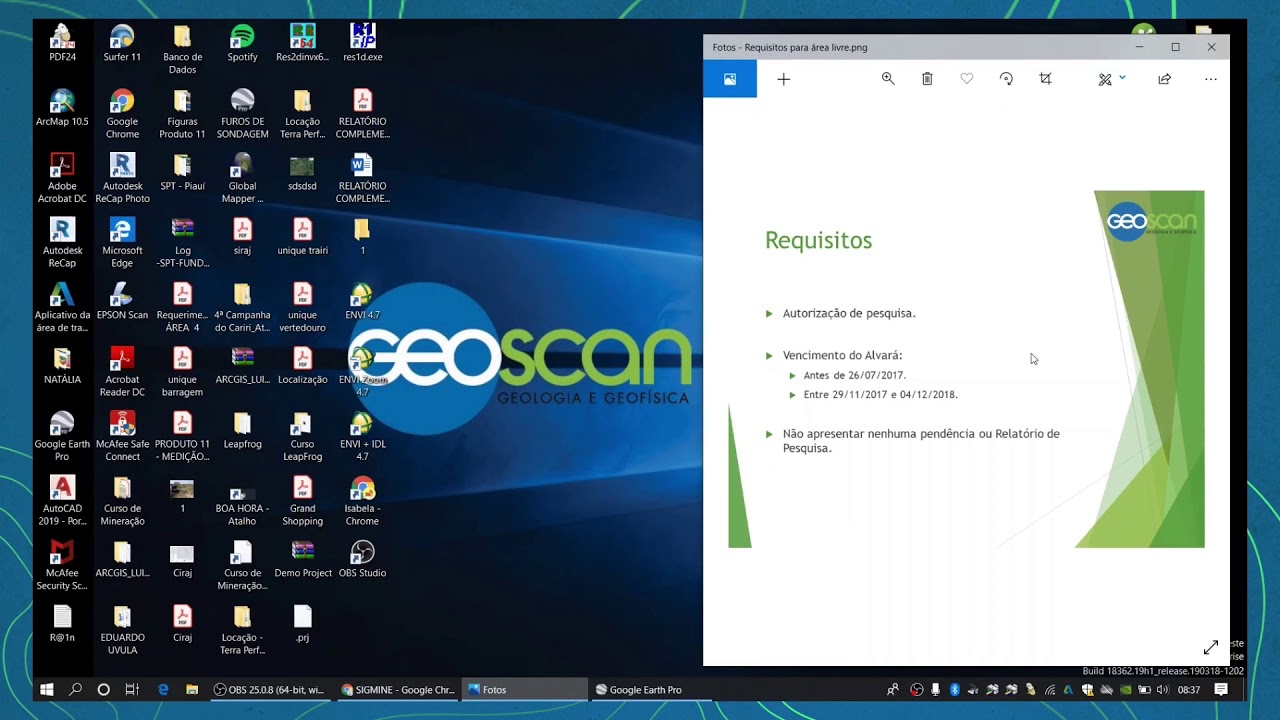Click the People icon in the tray
The image size is (1280, 720).
tap(892, 690)
